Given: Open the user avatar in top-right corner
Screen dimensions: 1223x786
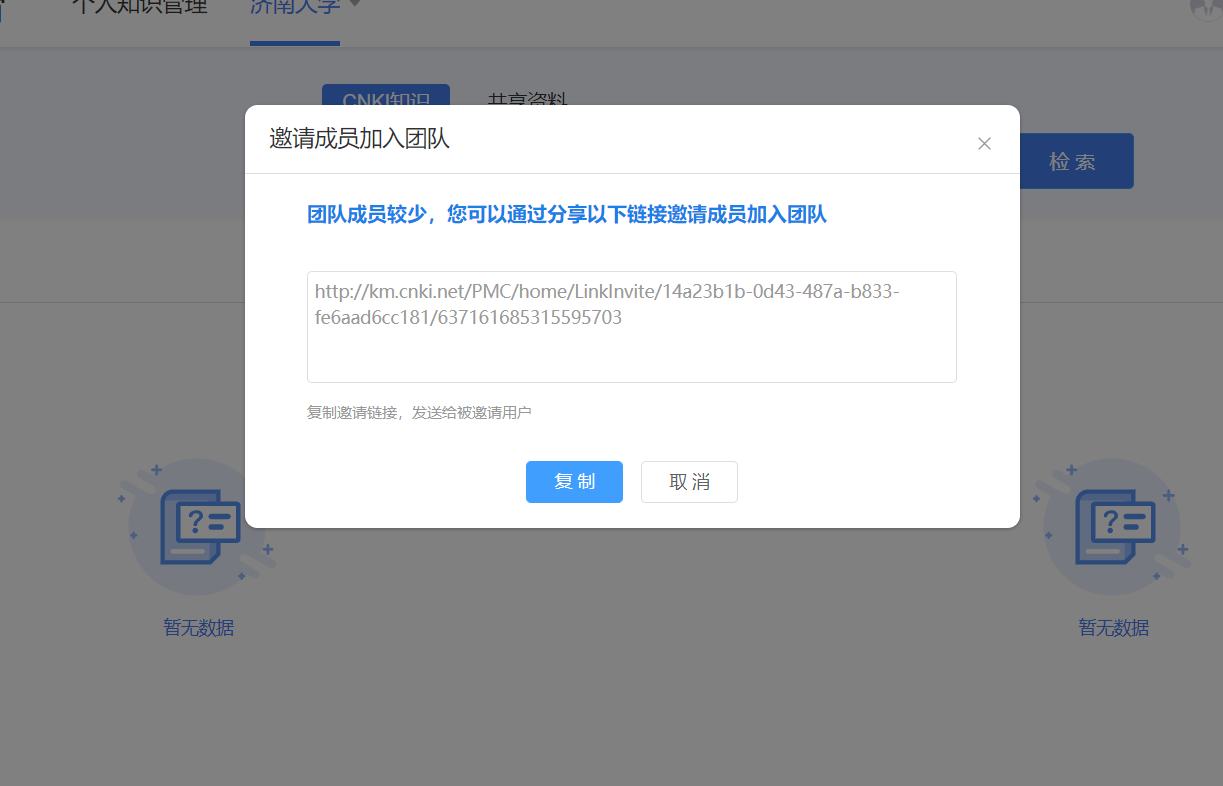Looking at the screenshot, I should click(1207, 8).
